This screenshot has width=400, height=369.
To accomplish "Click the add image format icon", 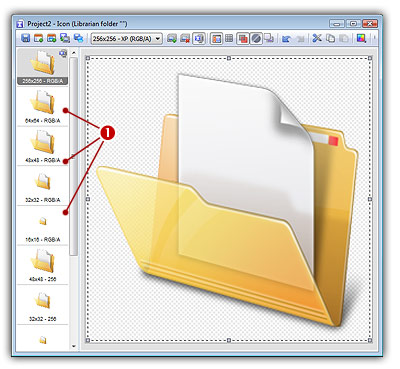I will pyautogui.click(x=172, y=38).
